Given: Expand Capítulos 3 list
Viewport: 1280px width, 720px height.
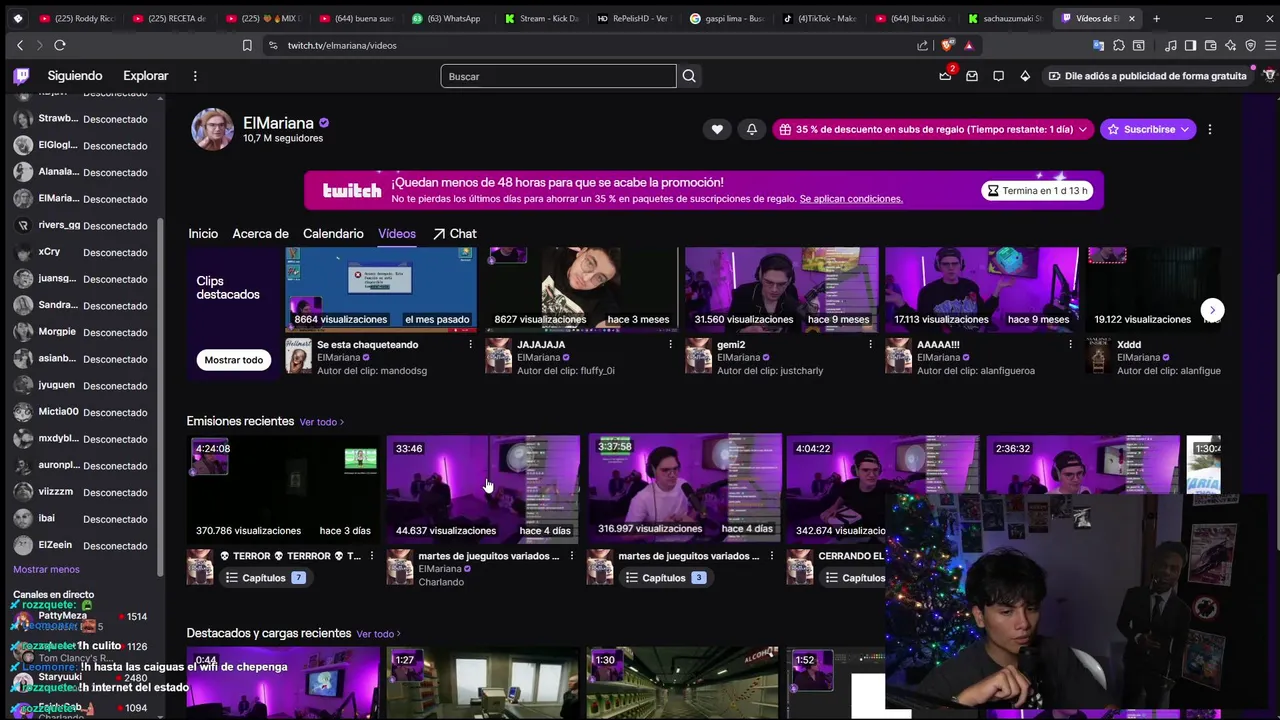Looking at the screenshot, I should (666, 578).
